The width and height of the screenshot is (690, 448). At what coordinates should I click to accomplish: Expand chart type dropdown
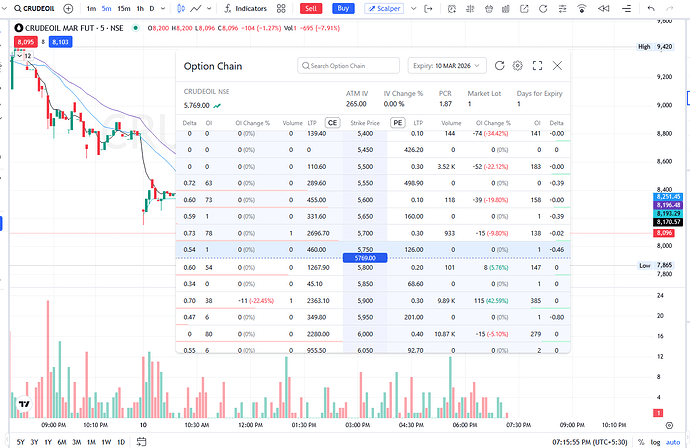coord(209,8)
